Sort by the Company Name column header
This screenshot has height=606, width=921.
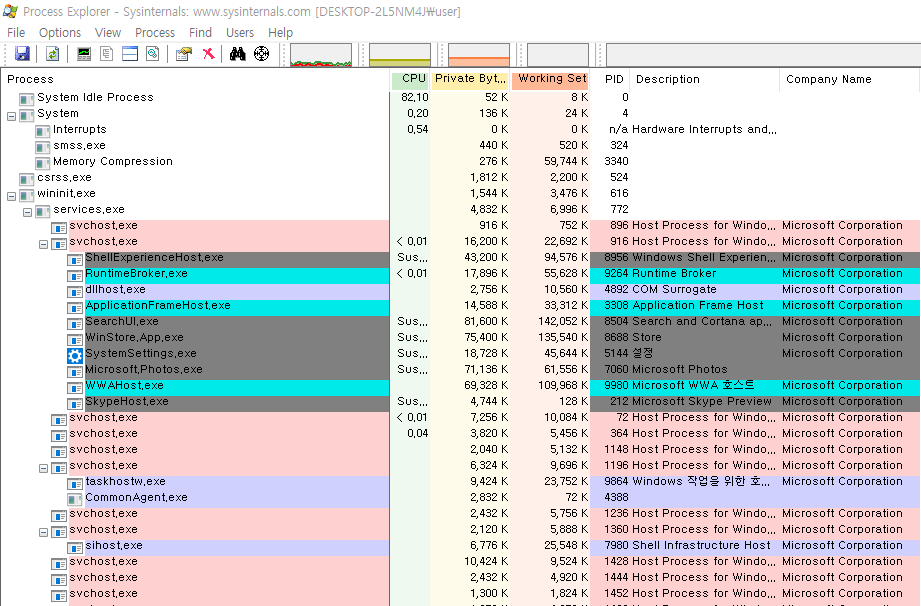pyautogui.click(x=849, y=79)
